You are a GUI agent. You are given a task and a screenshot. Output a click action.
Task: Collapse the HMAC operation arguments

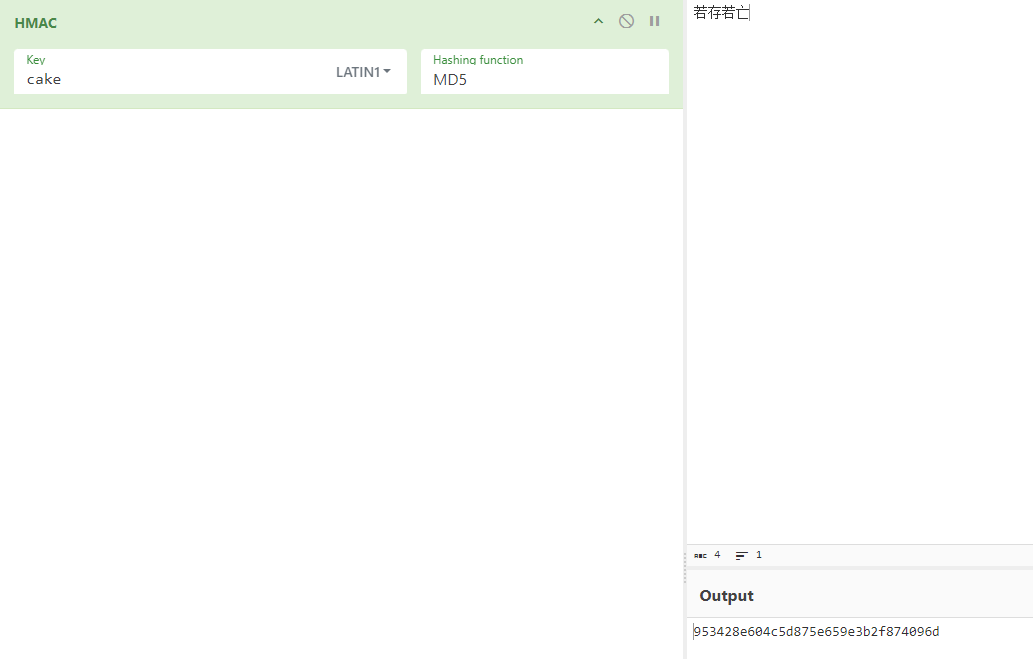pyautogui.click(x=598, y=21)
